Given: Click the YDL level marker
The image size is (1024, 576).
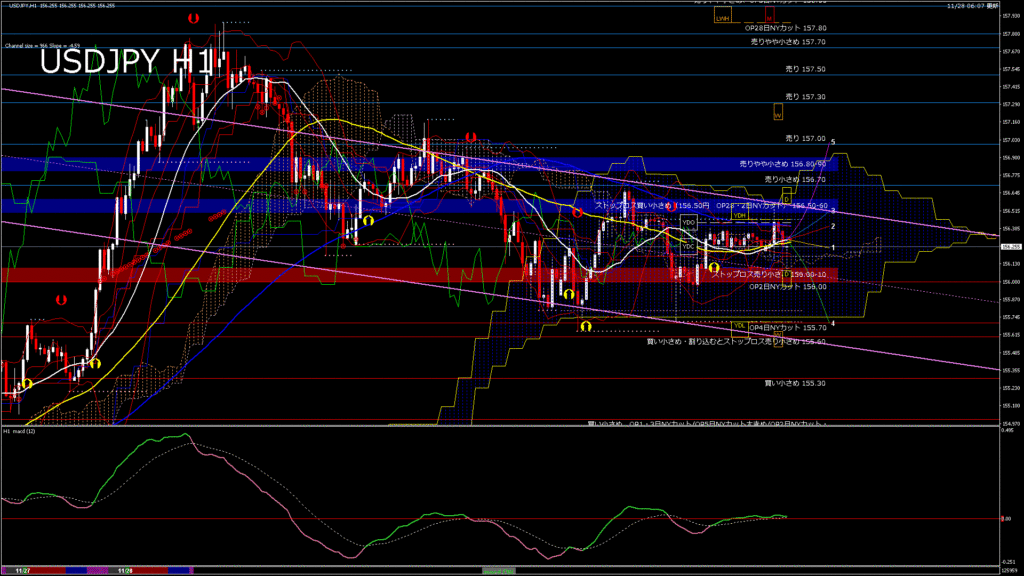Looking at the screenshot, I should [x=739, y=325].
